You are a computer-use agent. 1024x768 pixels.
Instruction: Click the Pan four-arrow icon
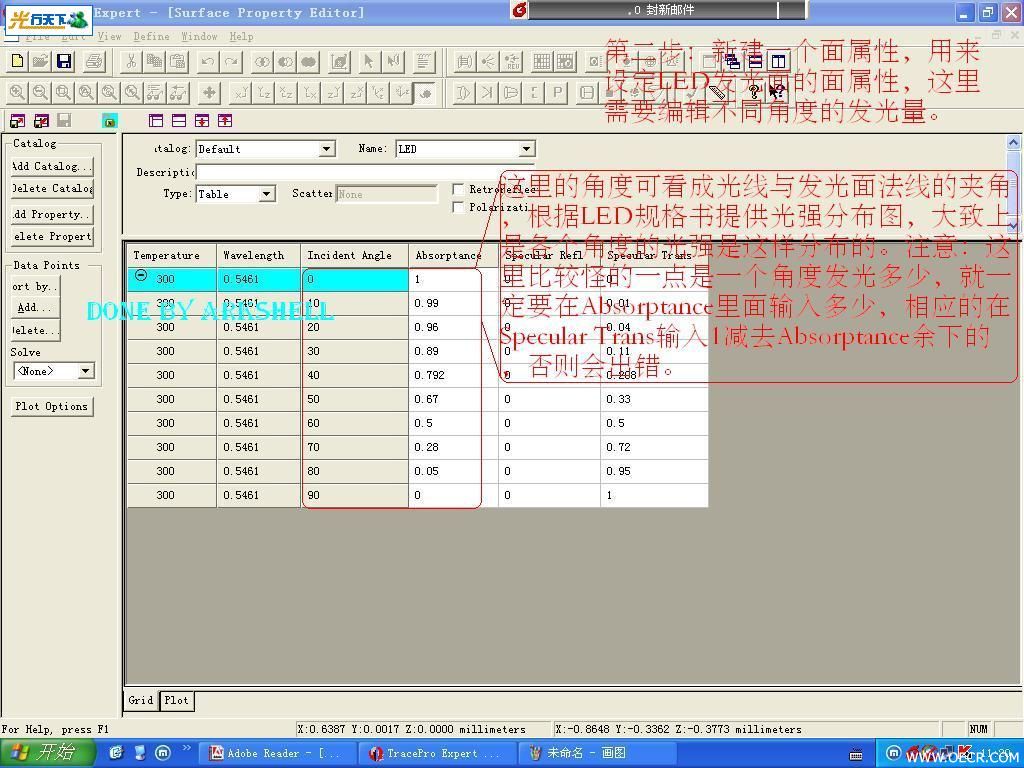coord(209,93)
